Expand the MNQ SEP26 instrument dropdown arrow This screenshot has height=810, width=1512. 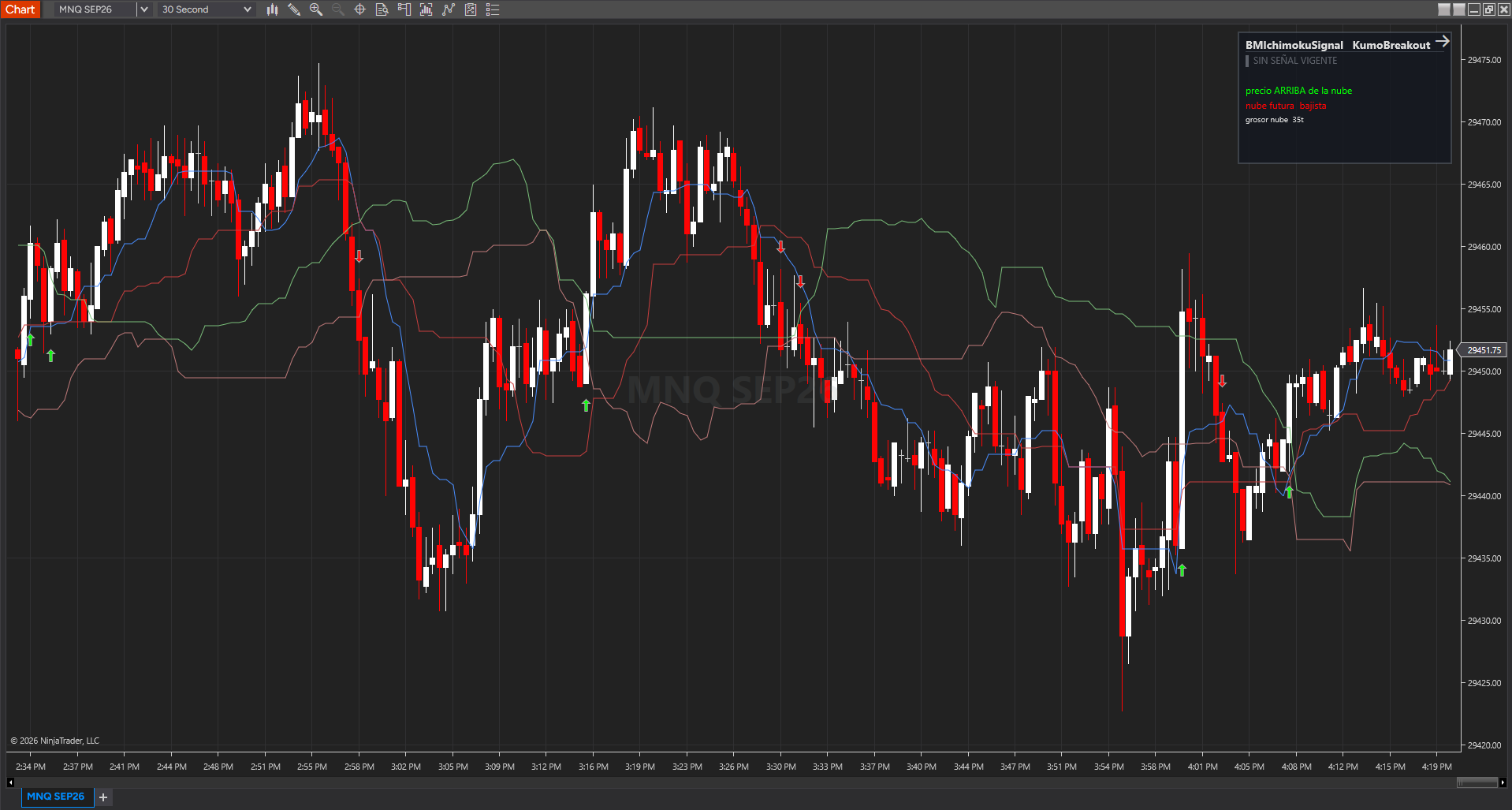(x=144, y=9)
